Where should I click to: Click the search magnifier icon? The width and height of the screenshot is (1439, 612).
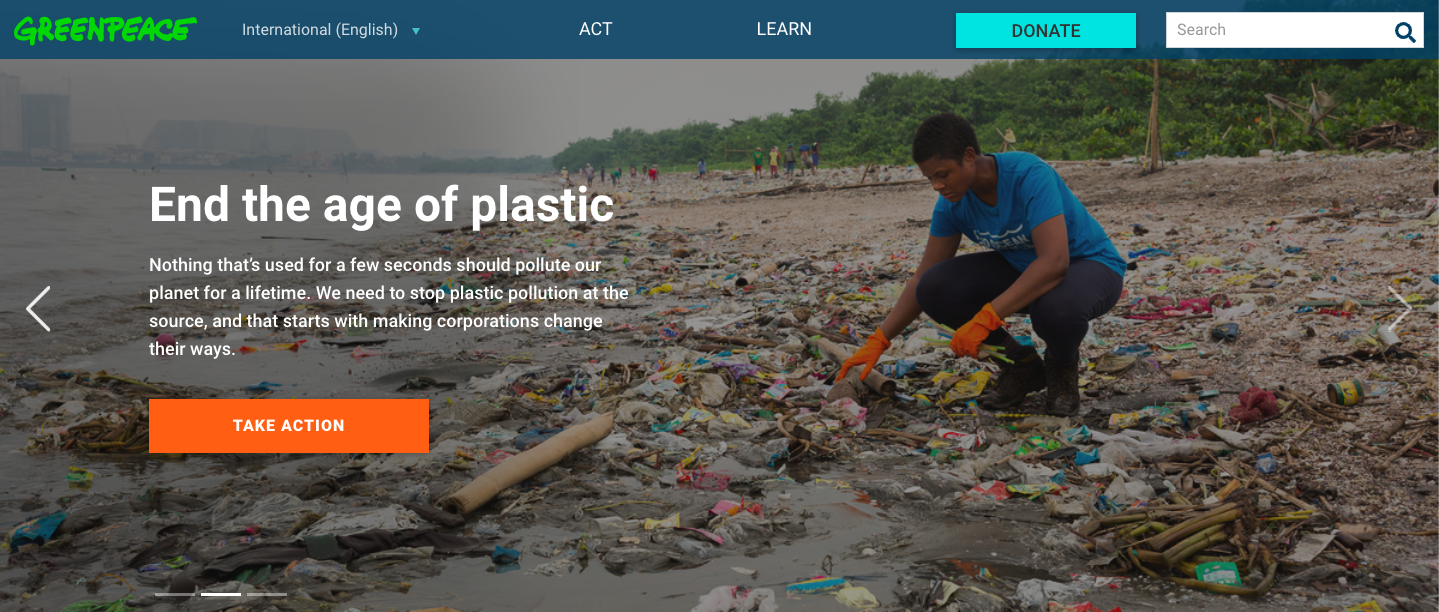(x=1405, y=32)
